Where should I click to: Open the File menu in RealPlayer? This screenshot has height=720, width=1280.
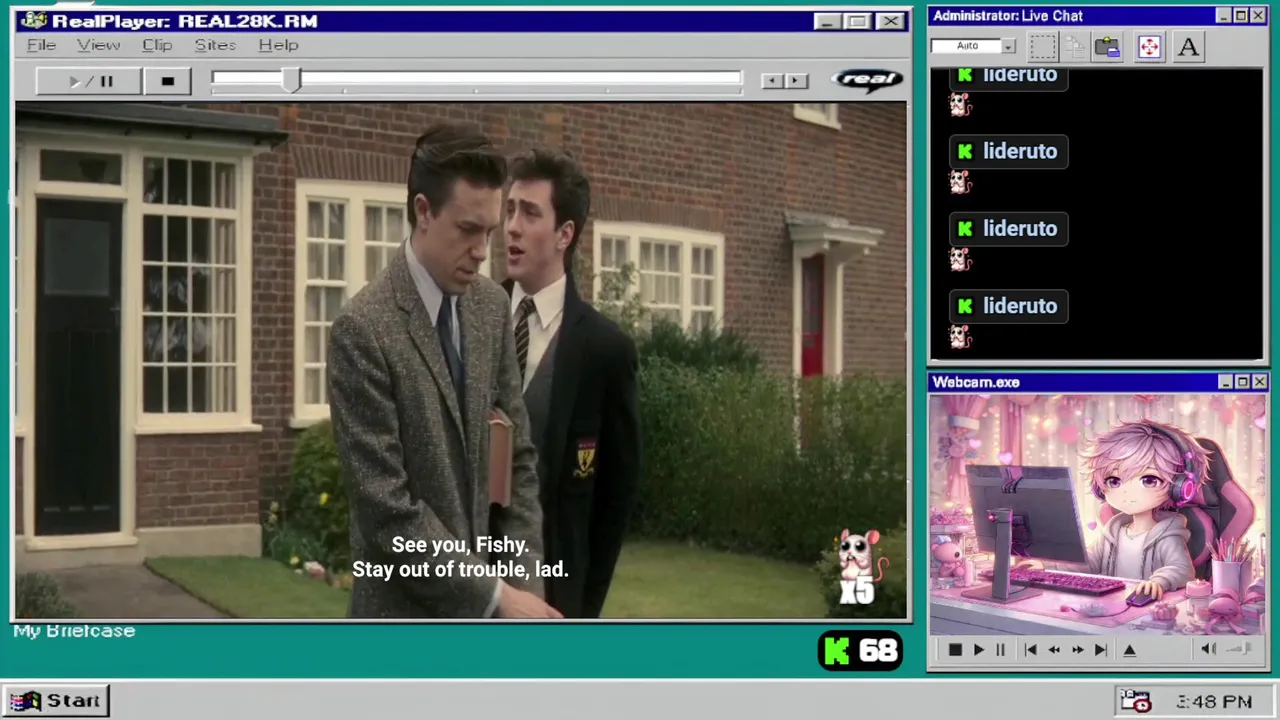click(x=41, y=45)
